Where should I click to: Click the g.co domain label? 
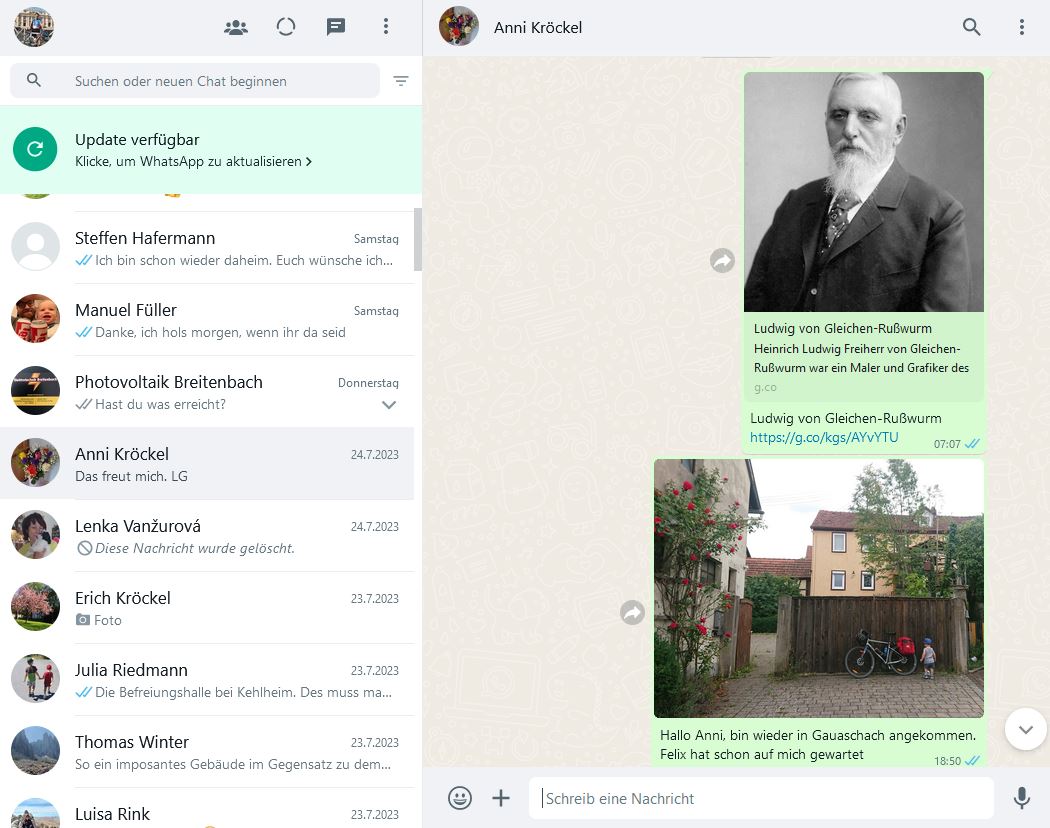point(765,387)
